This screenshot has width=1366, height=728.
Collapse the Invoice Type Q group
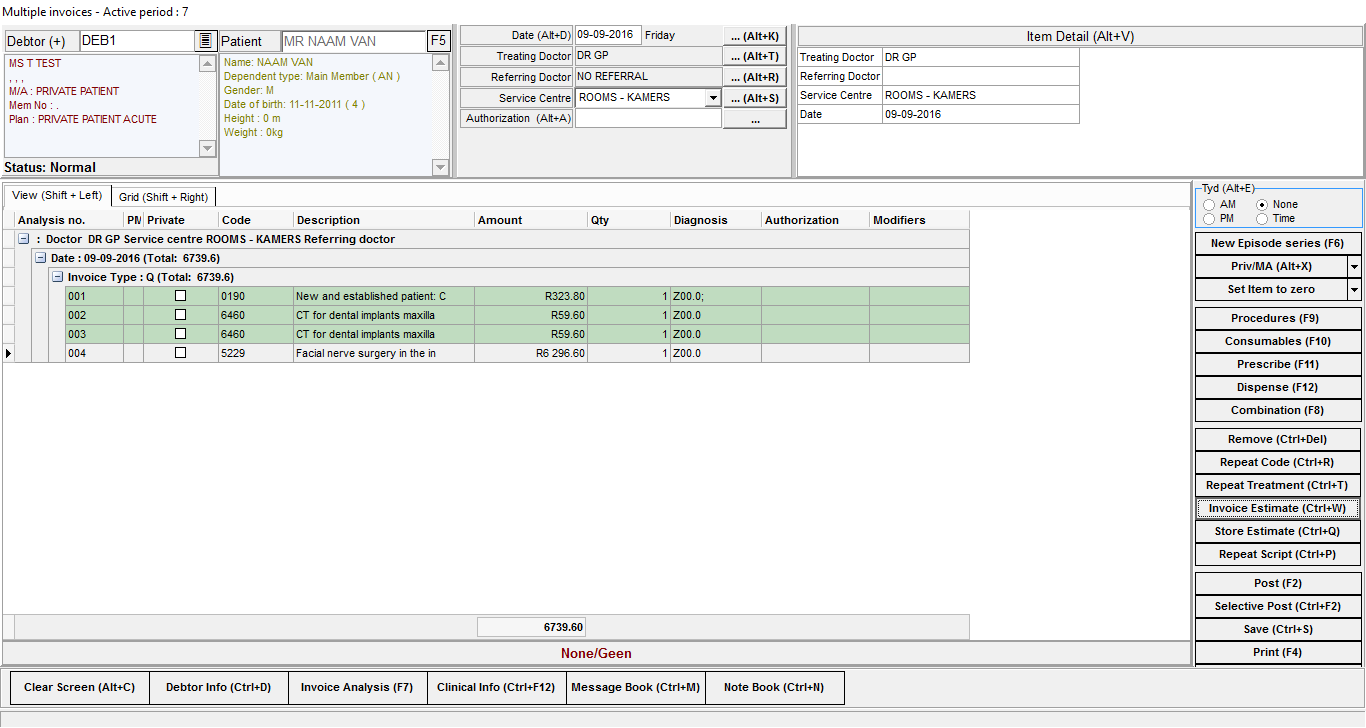tap(57, 277)
